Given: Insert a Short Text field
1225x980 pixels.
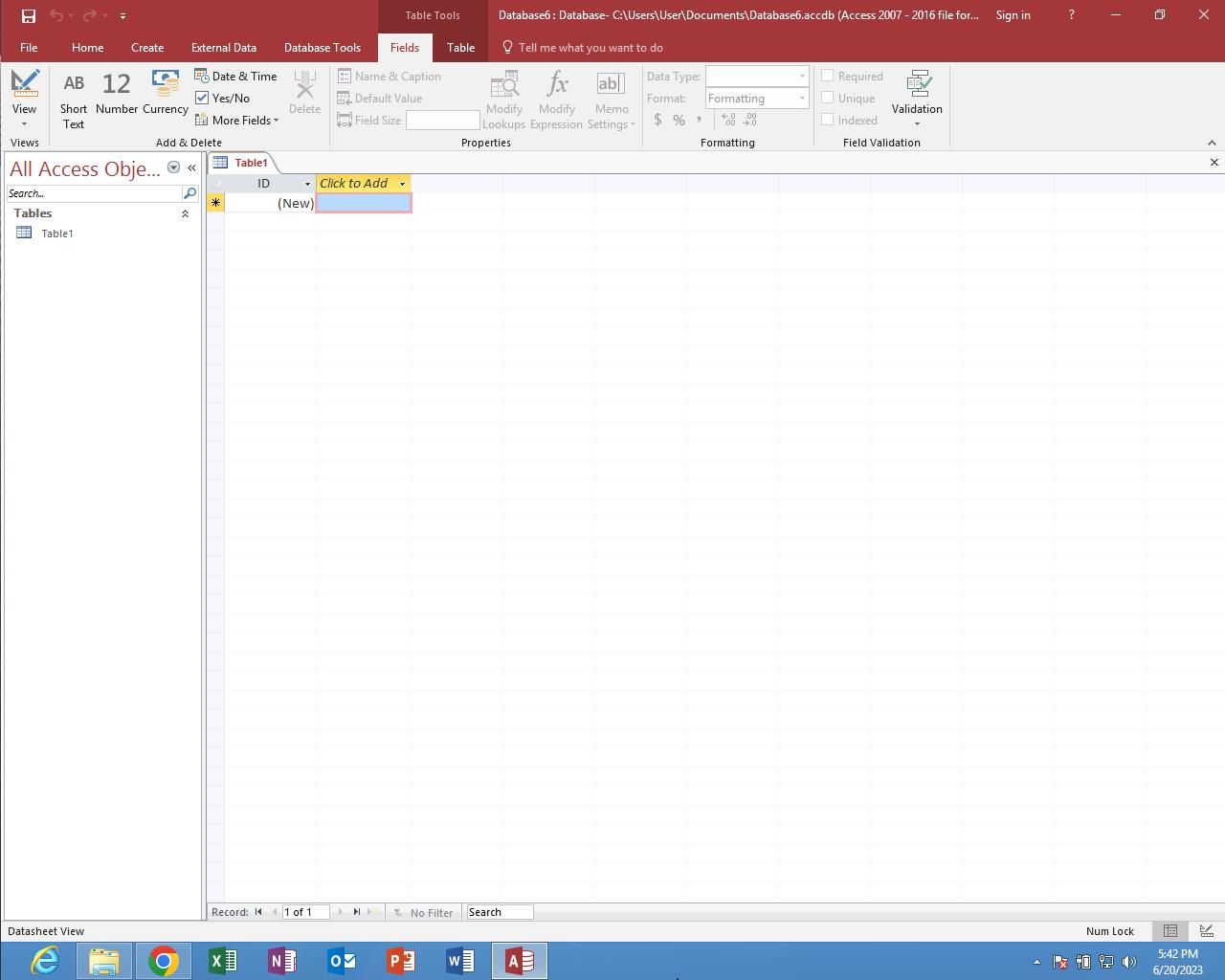Looking at the screenshot, I should tap(74, 99).
